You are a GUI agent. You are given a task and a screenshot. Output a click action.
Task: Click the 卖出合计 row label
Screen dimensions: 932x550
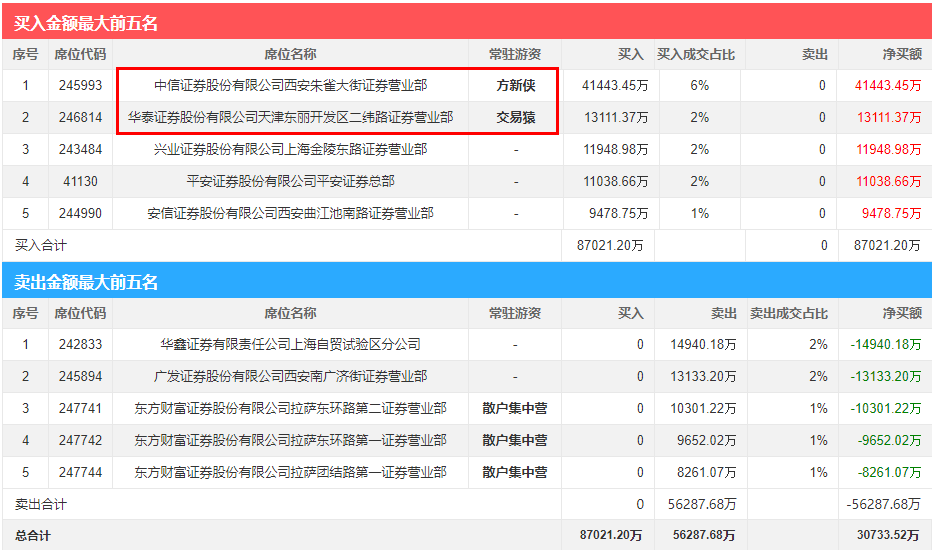41,505
